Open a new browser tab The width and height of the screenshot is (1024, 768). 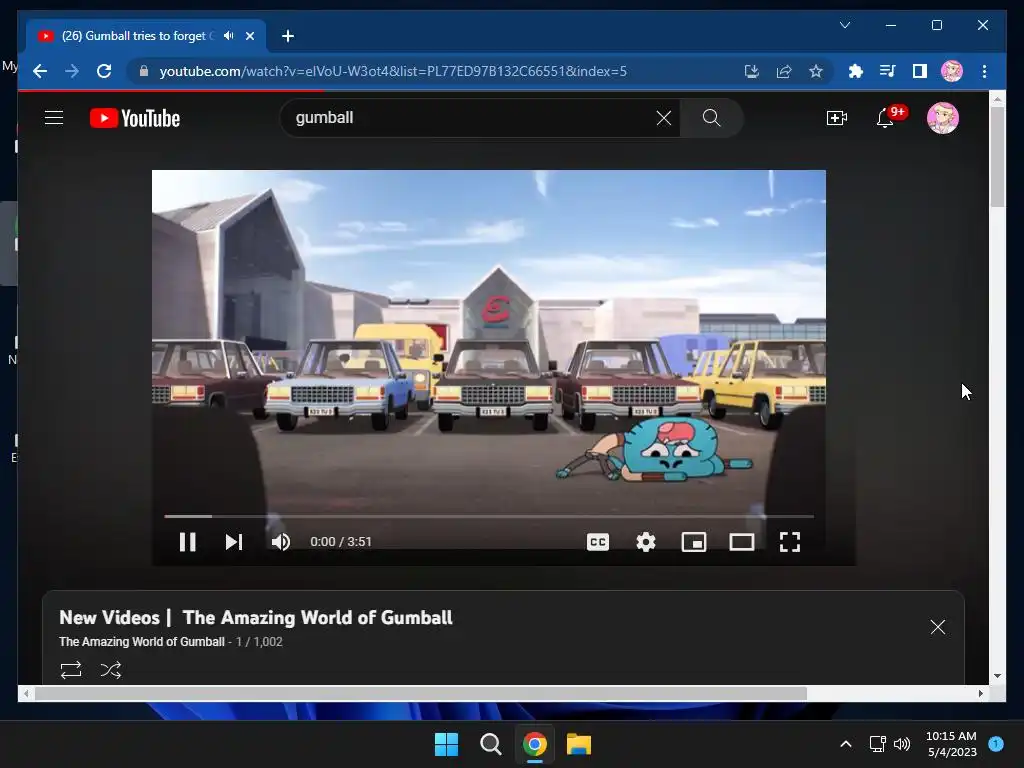click(288, 36)
